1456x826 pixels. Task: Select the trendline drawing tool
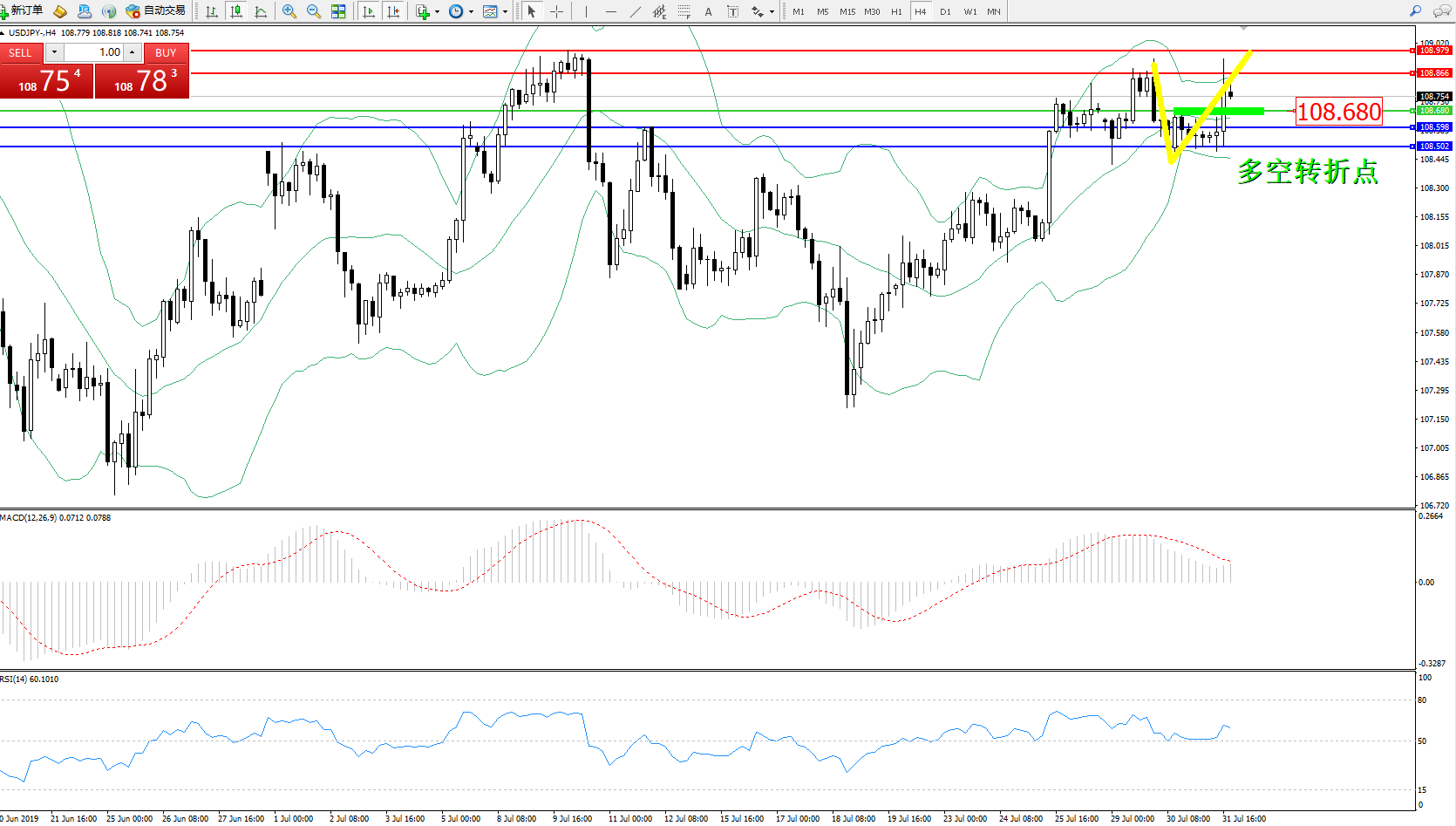(x=636, y=11)
